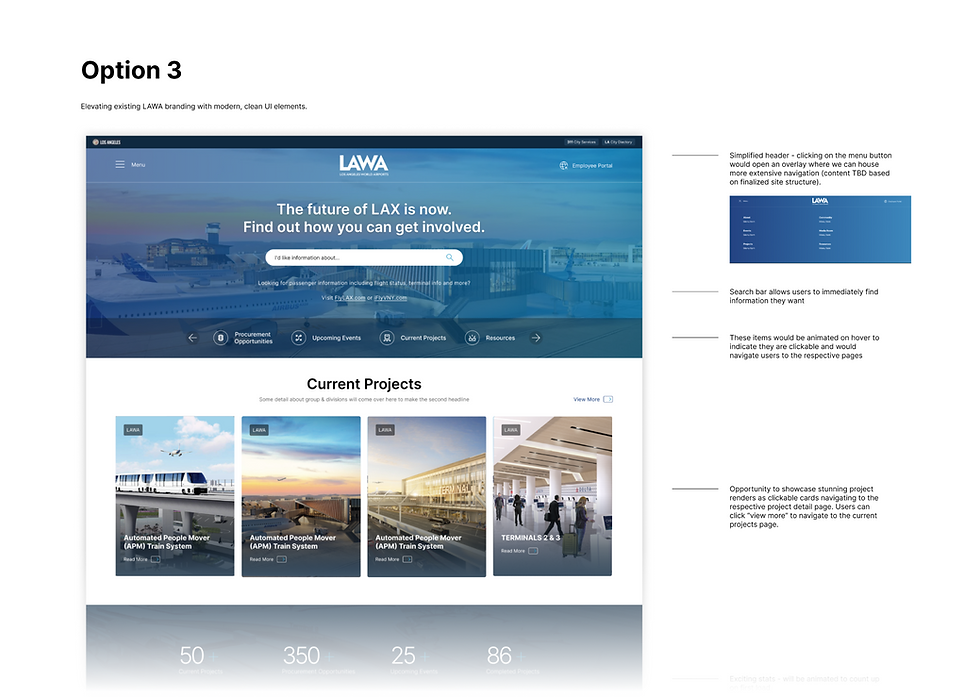Click the Upcoming Events circle icon

click(299, 338)
